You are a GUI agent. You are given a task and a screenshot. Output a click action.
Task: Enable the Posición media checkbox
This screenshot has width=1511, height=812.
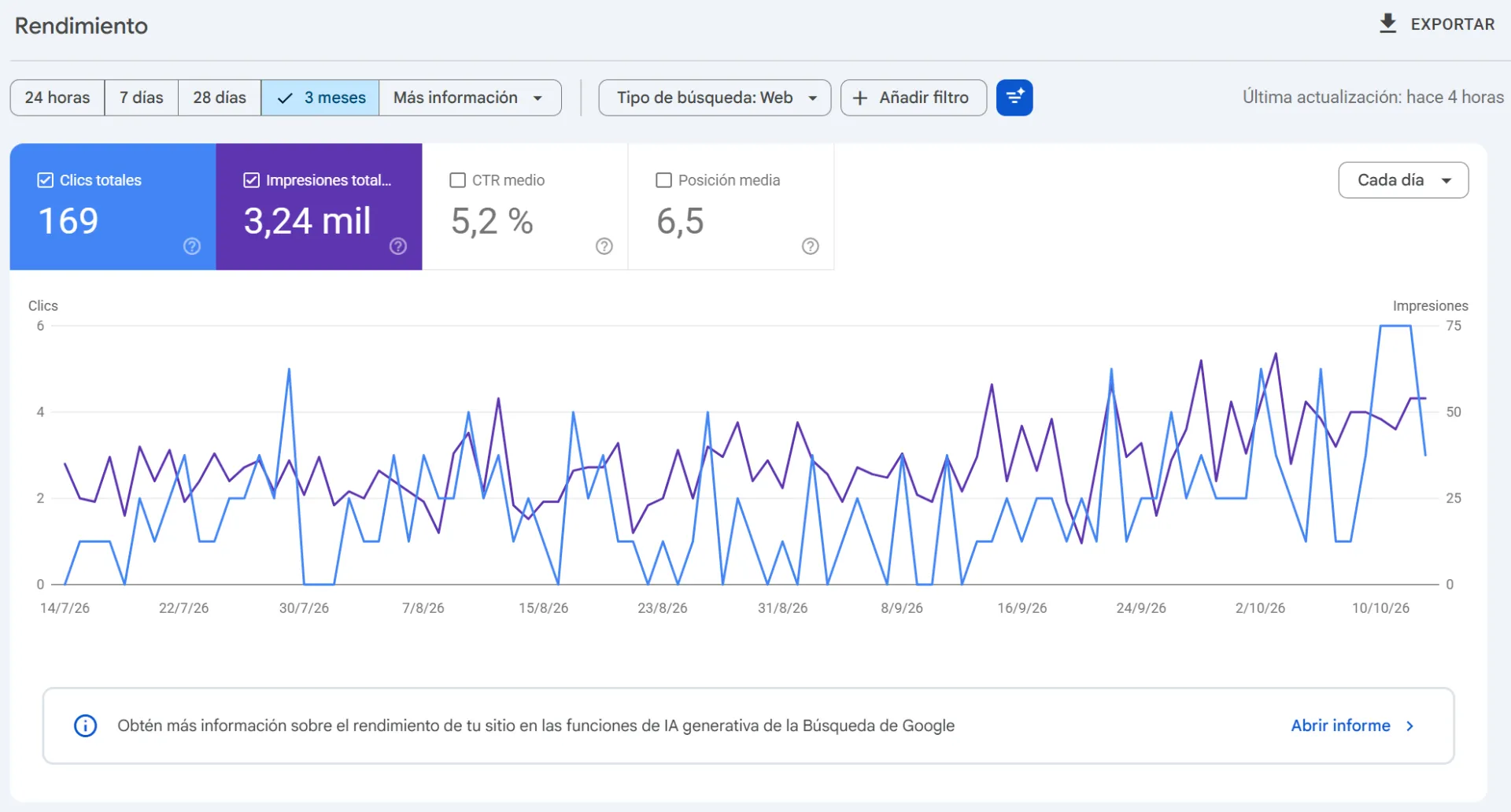[664, 180]
